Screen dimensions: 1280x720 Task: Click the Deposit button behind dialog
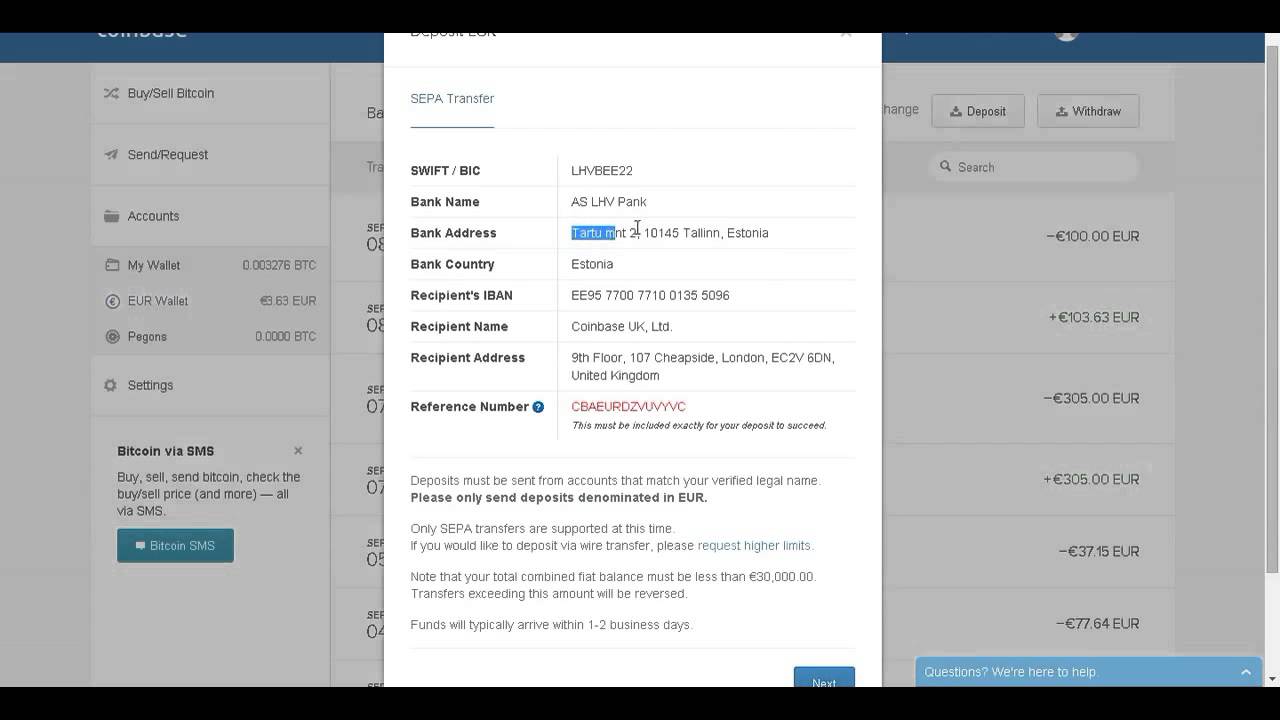pyautogui.click(x=978, y=111)
